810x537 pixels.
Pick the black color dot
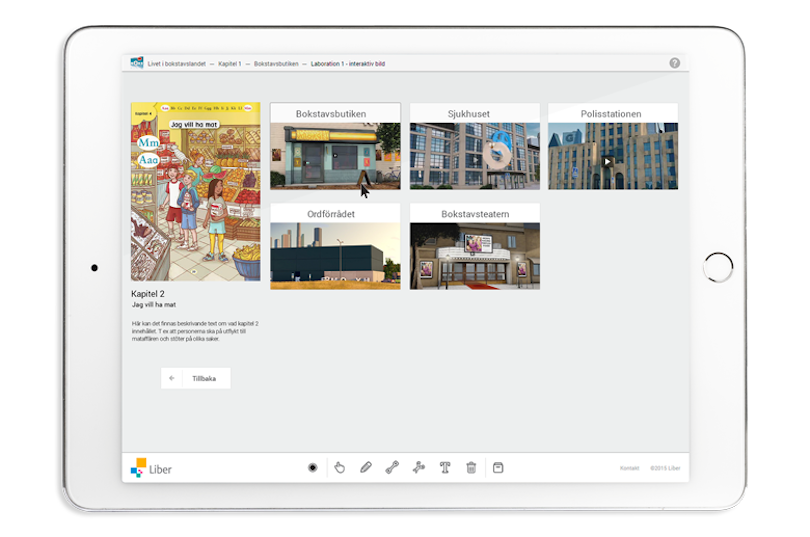point(313,467)
